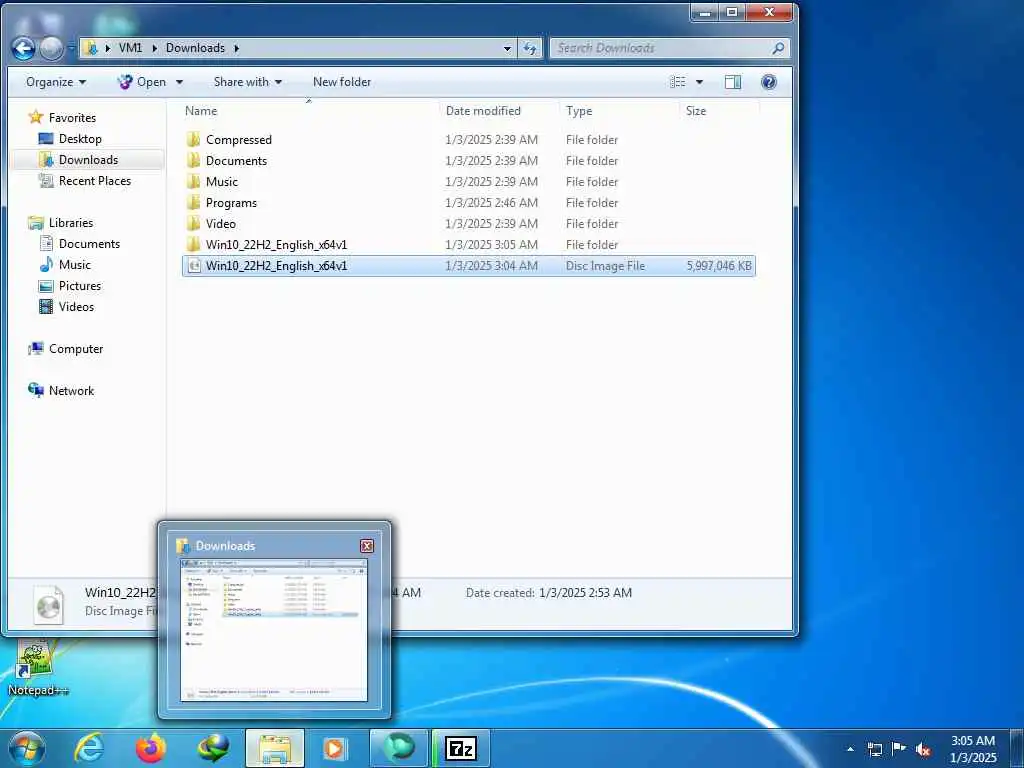Expand the address bar history dropdown
The width and height of the screenshot is (1024, 768).
[507, 48]
